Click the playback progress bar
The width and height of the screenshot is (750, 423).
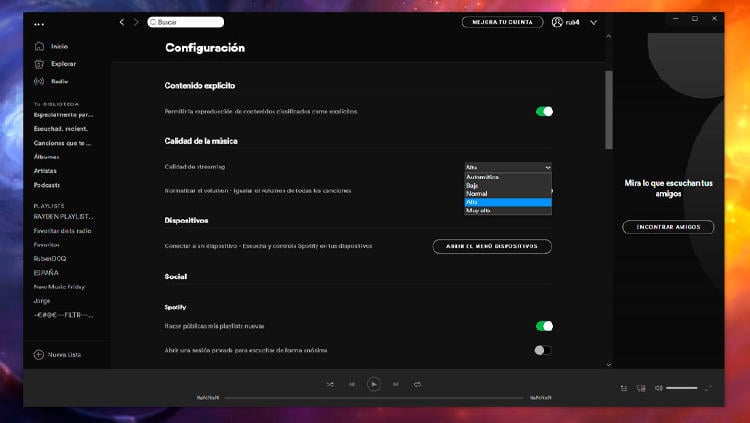click(x=374, y=398)
